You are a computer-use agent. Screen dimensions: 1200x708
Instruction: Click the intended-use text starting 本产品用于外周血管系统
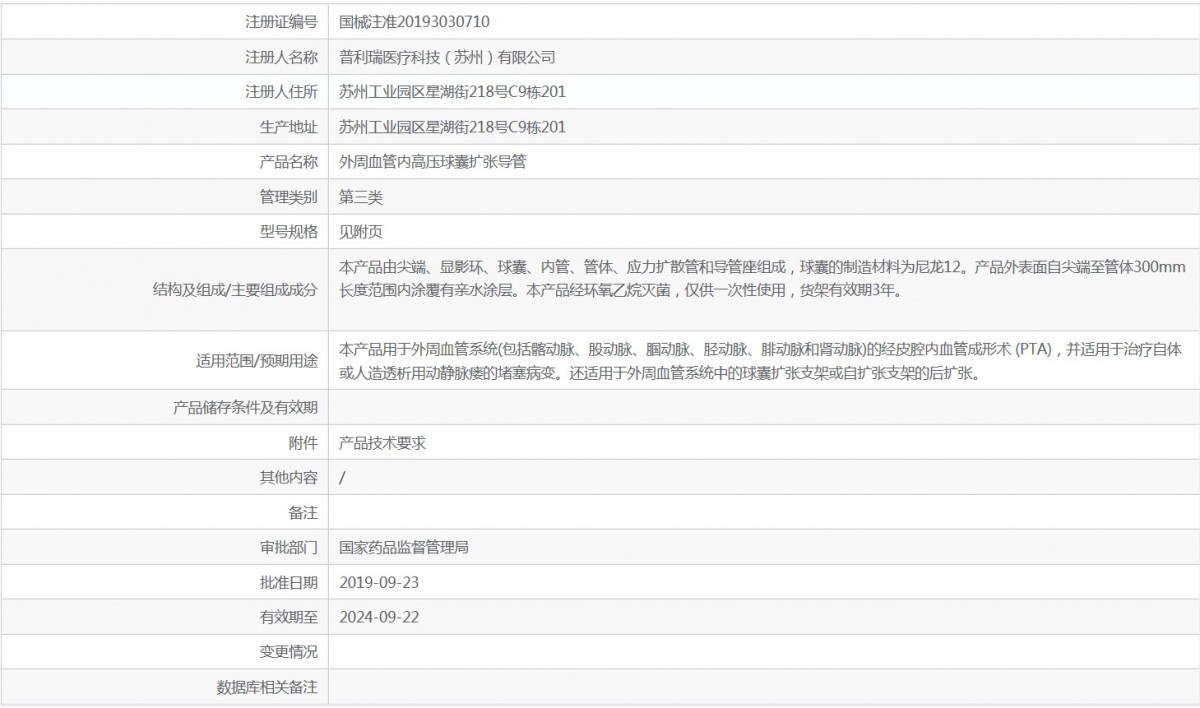click(x=761, y=362)
